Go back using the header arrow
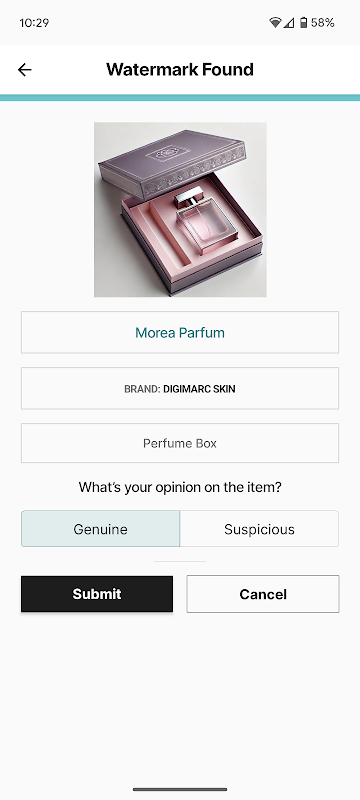This screenshot has width=360, height=800. click(x=24, y=70)
